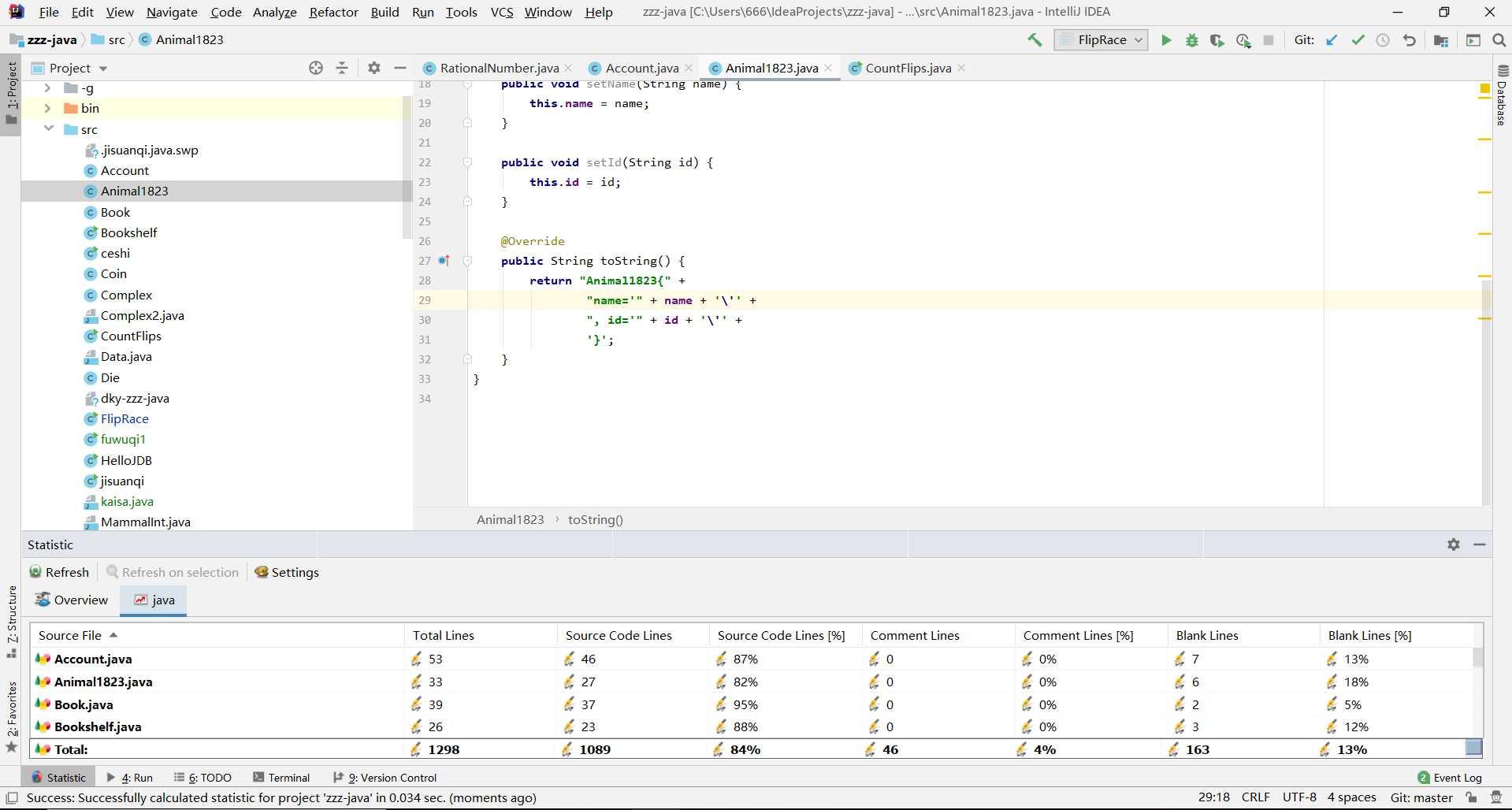This screenshot has width=1512, height=810.
Task: Switch to CountFlips.java editor tab
Action: pos(908,68)
